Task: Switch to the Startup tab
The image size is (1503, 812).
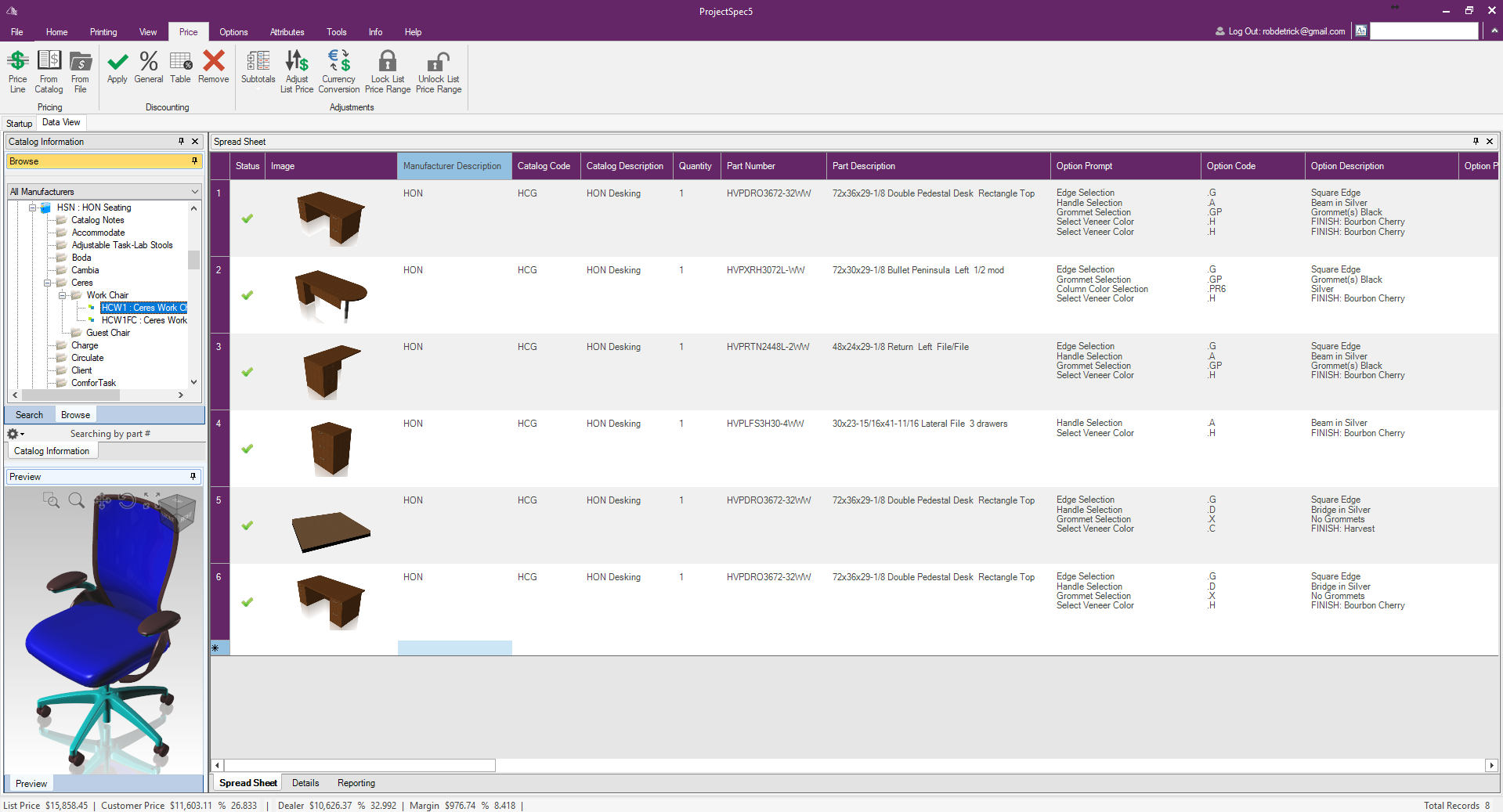Action: (x=20, y=124)
